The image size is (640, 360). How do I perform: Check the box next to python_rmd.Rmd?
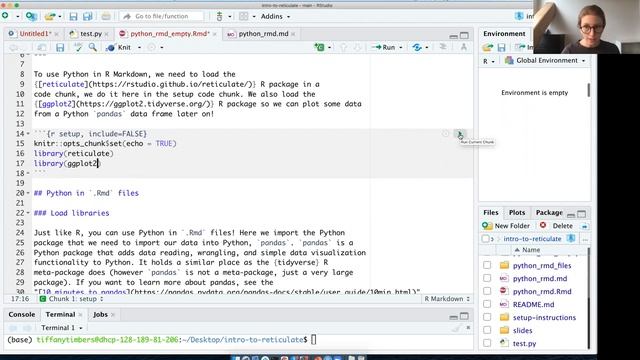tap(487, 291)
